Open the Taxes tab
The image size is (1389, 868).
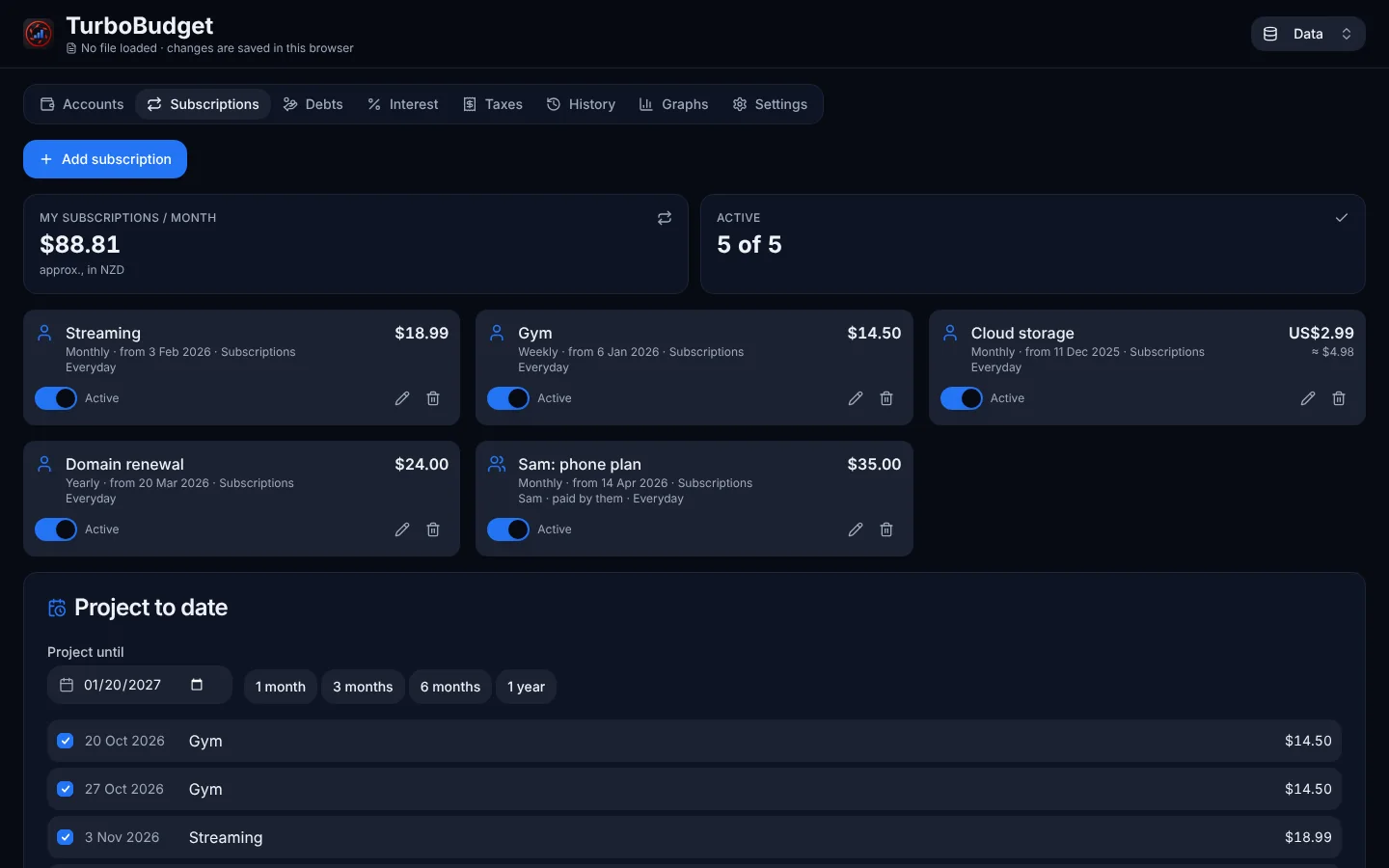pos(493,104)
